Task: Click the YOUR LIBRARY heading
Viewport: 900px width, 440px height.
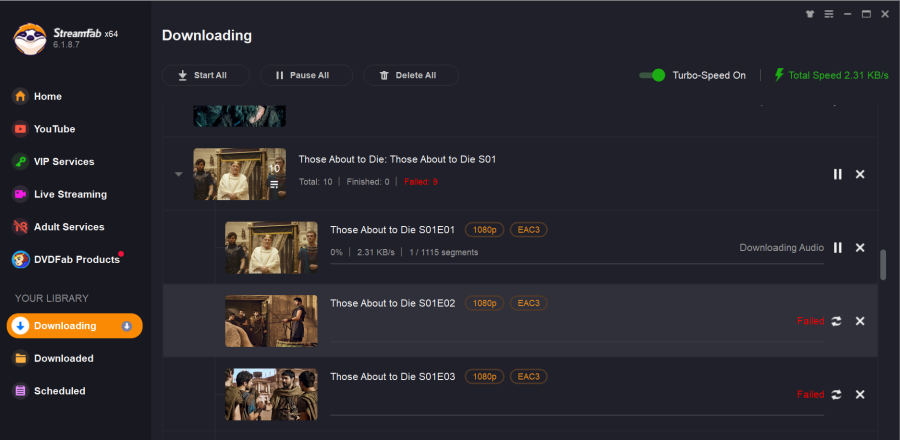Action: coord(52,298)
